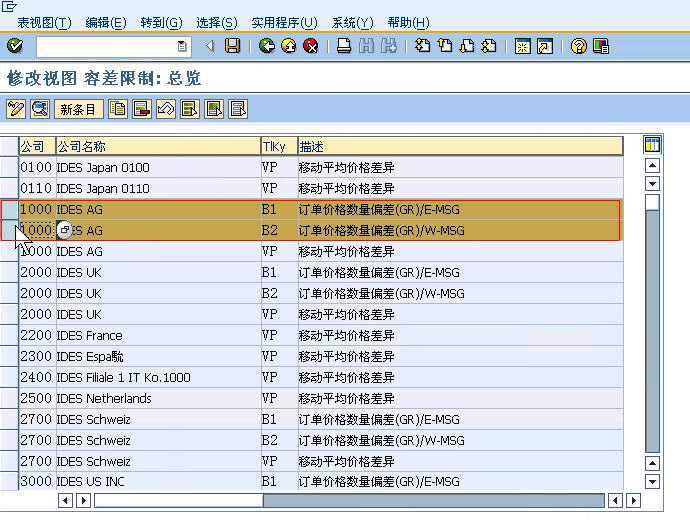Screen dimensions: 690x525
Task: Click the green Enter checkmark icon
Action: pyautogui.click(x=14, y=46)
